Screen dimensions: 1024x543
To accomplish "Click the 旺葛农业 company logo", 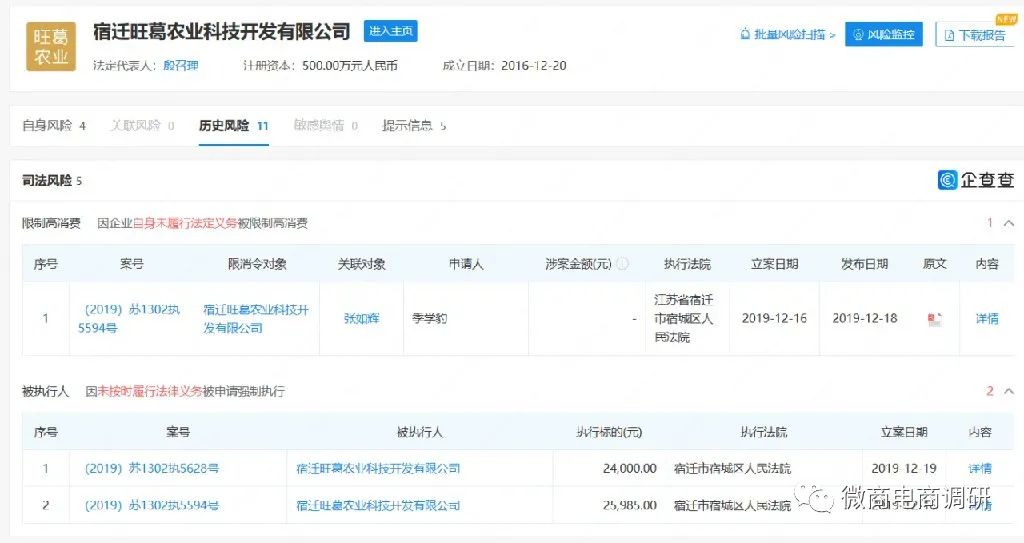I will click(x=50, y=46).
